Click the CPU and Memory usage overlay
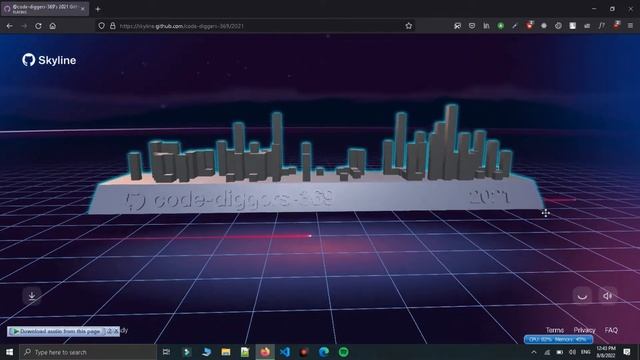Image resolution: width=640 pixels, height=360 pixels. click(558, 339)
